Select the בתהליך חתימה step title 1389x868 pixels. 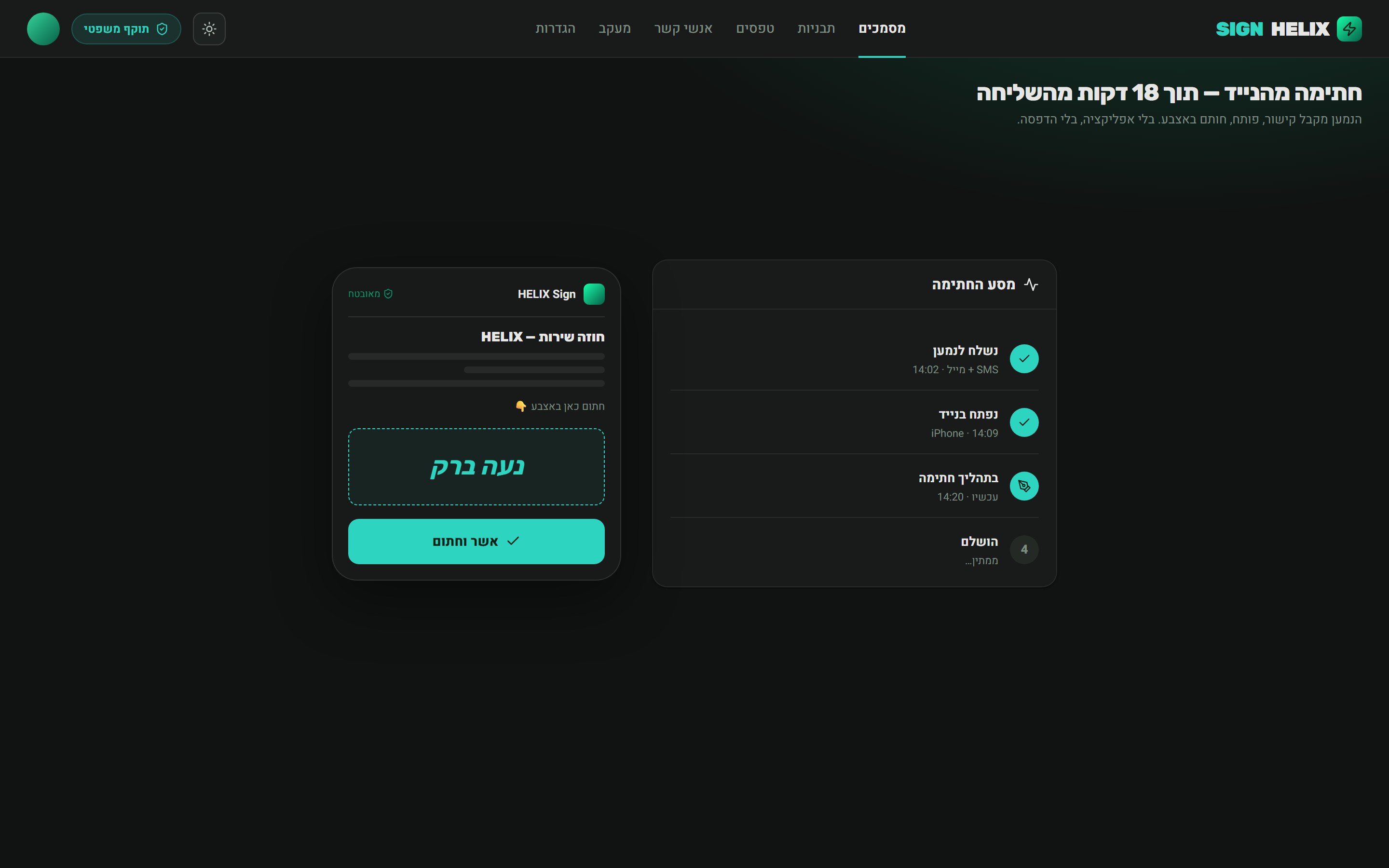tap(958, 478)
